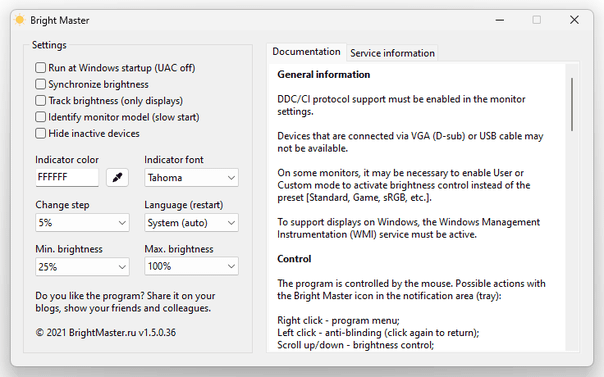Click the BrightMaster.ru copyright text

click(106, 332)
